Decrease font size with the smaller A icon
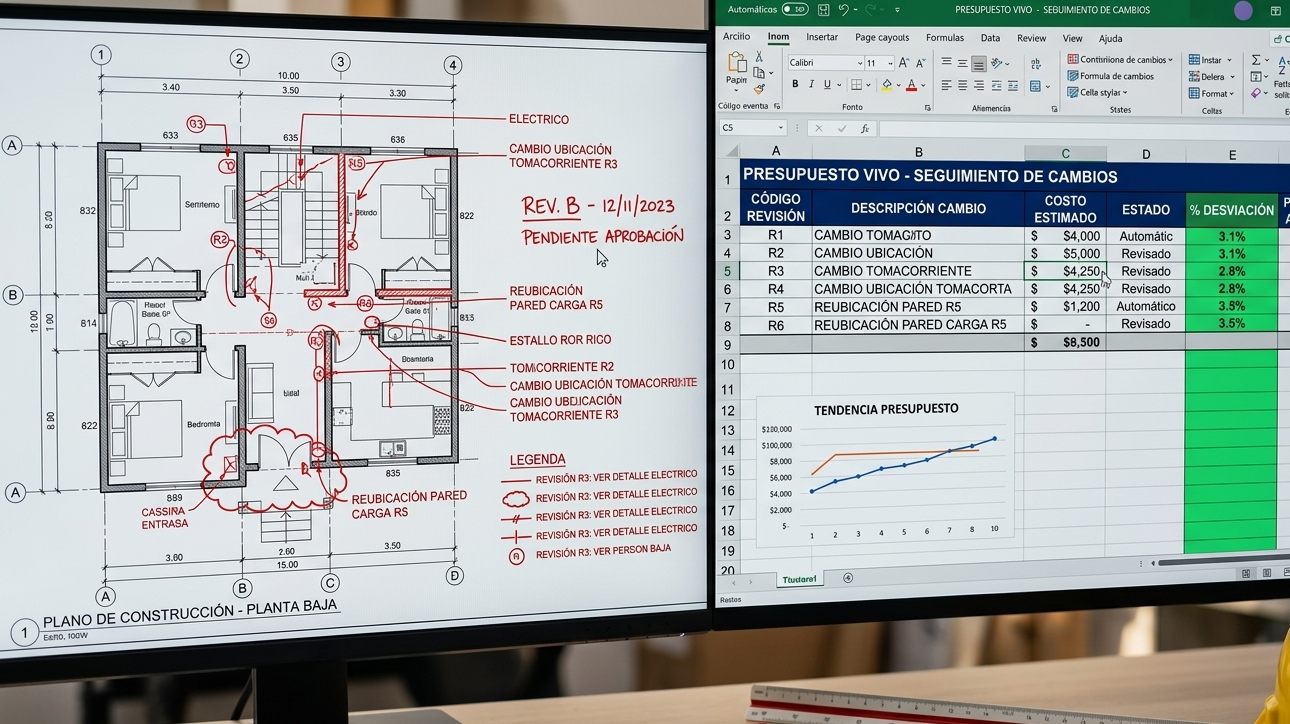This screenshot has width=1290, height=724. [920, 63]
